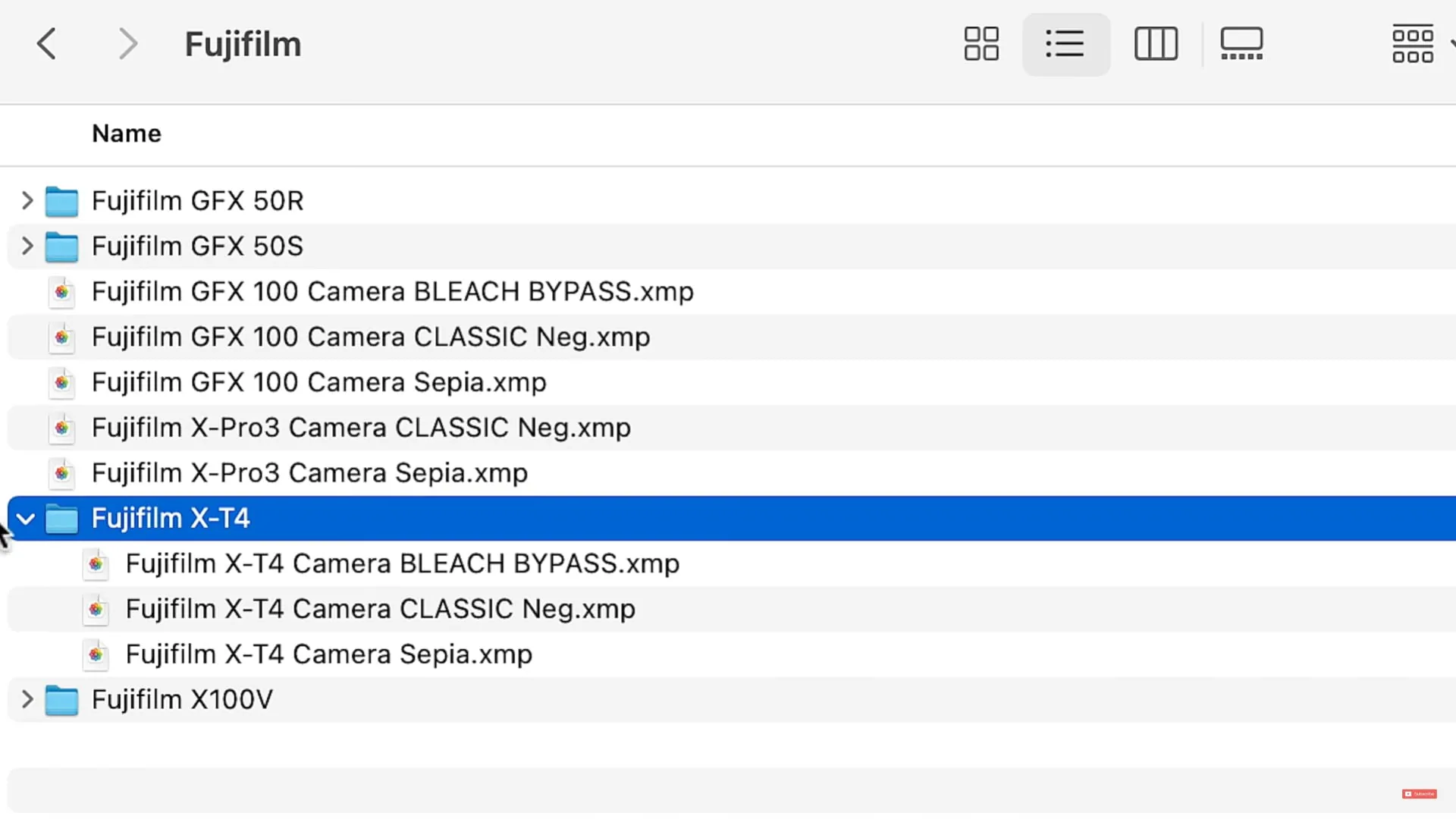Select the 'Fujifilm X100V' folder name
The width and height of the screenshot is (1456, 819).
pyautogui.click(x=182, y=700)
